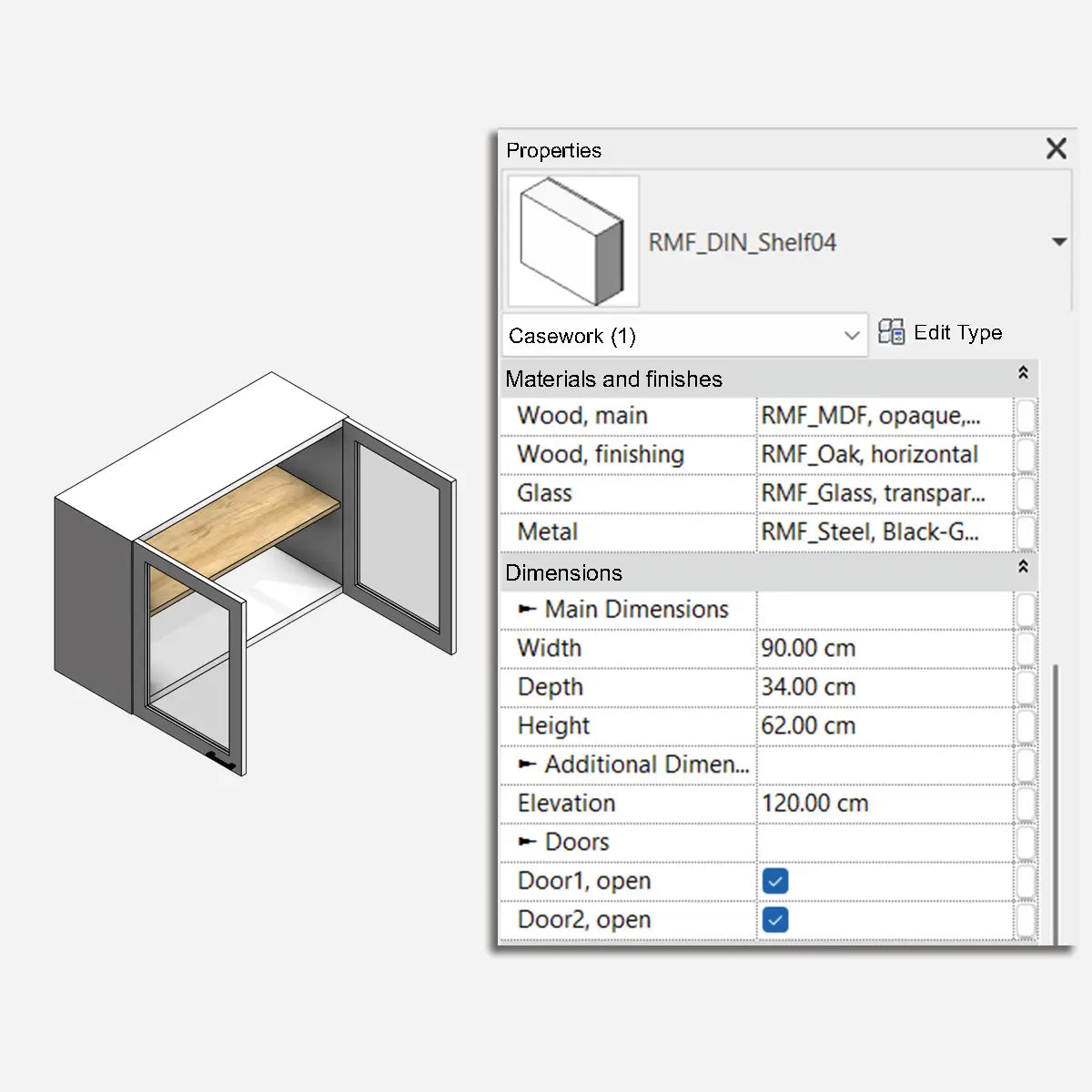Collapse the Materials and finishes section
This screenshot has height=1092, width=1092.
coord(1023,373)
